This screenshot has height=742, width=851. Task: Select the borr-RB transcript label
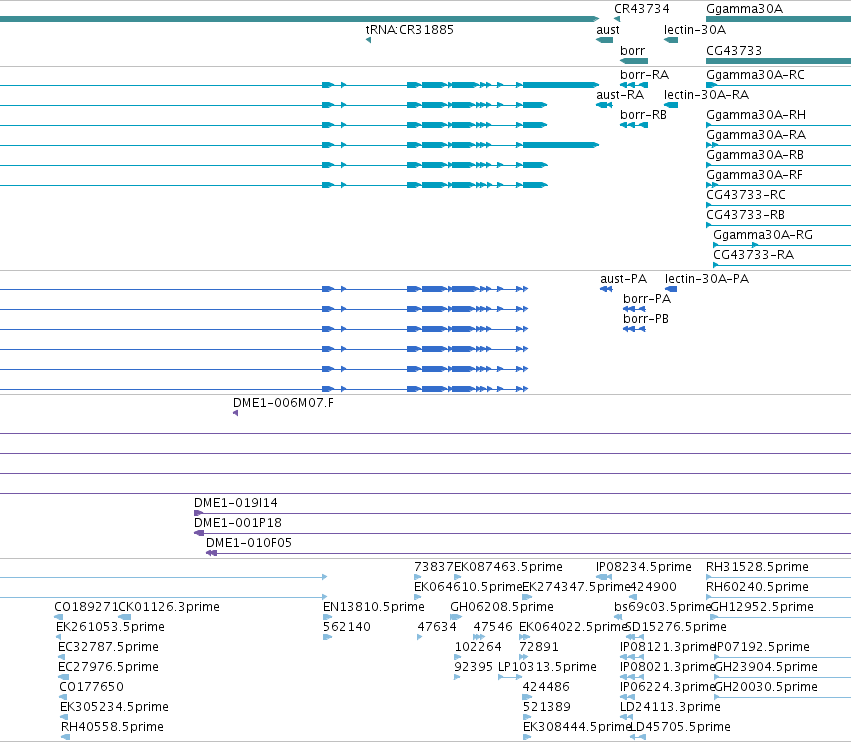(643, 115)
